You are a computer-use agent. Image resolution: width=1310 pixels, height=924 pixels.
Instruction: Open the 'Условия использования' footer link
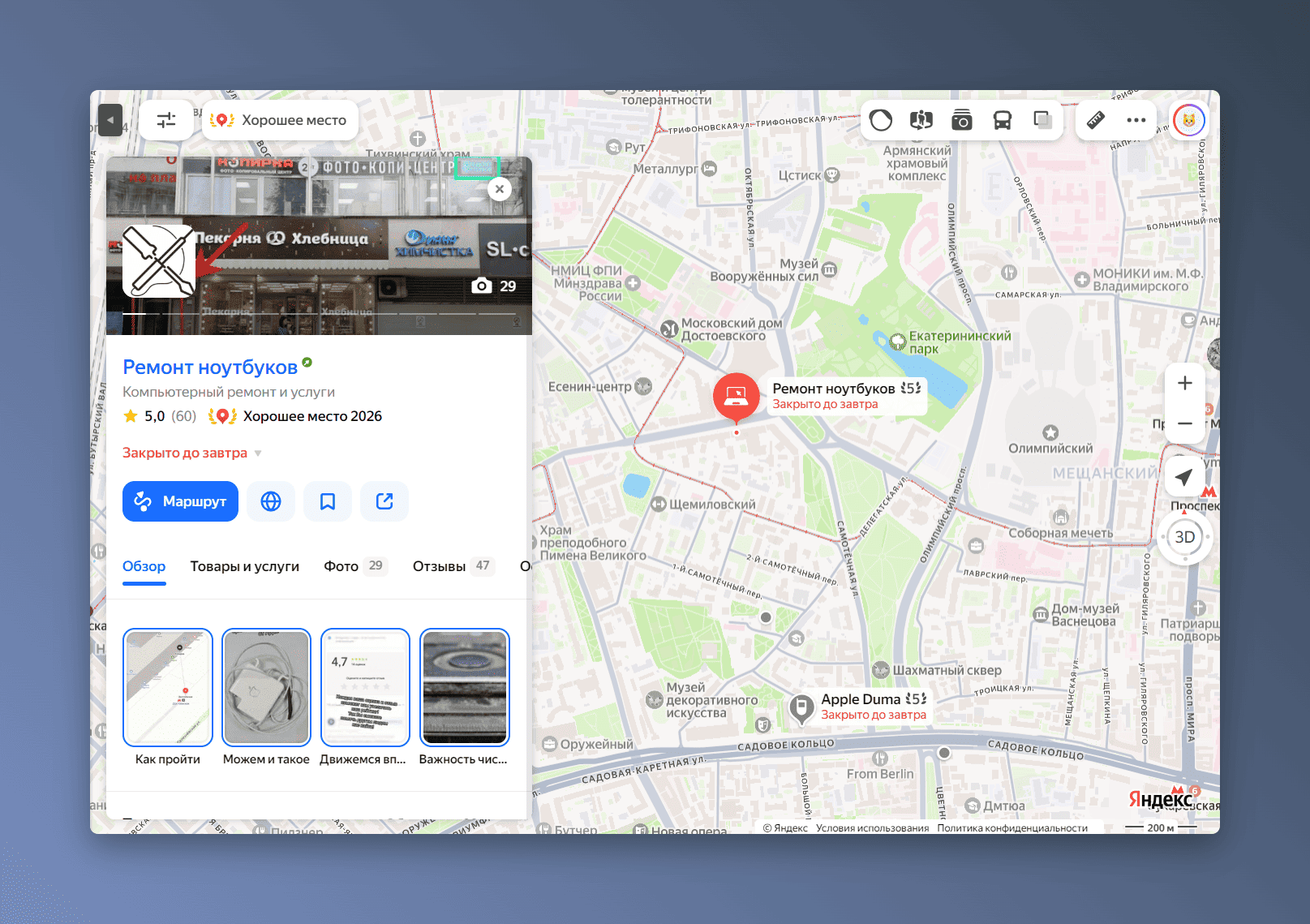pyautogui.click(x=872, y=828)
